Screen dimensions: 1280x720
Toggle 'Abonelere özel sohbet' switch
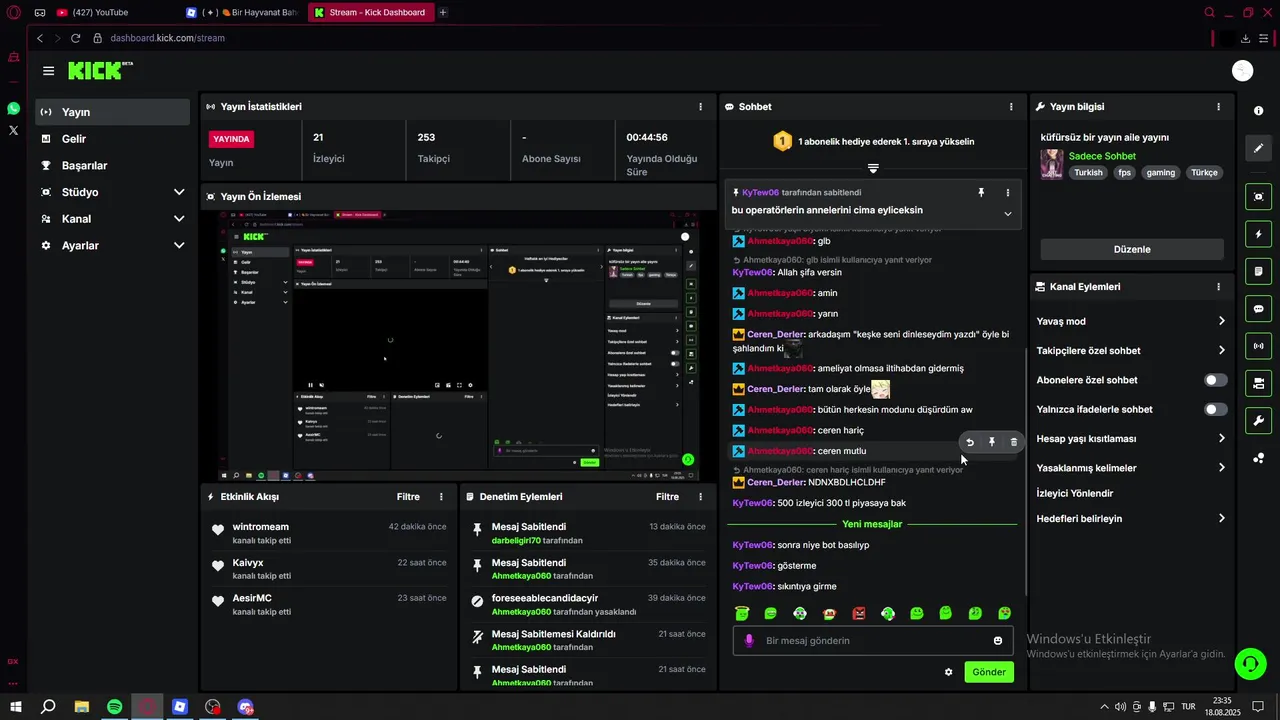point(1215,380)
